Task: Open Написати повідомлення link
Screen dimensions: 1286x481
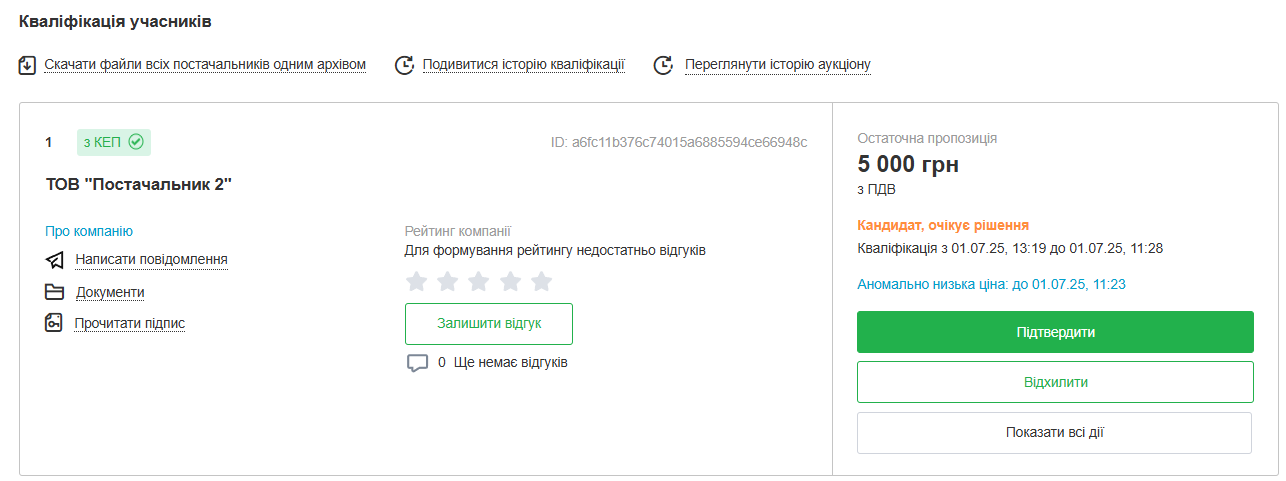Action: (x=151, y=260)
